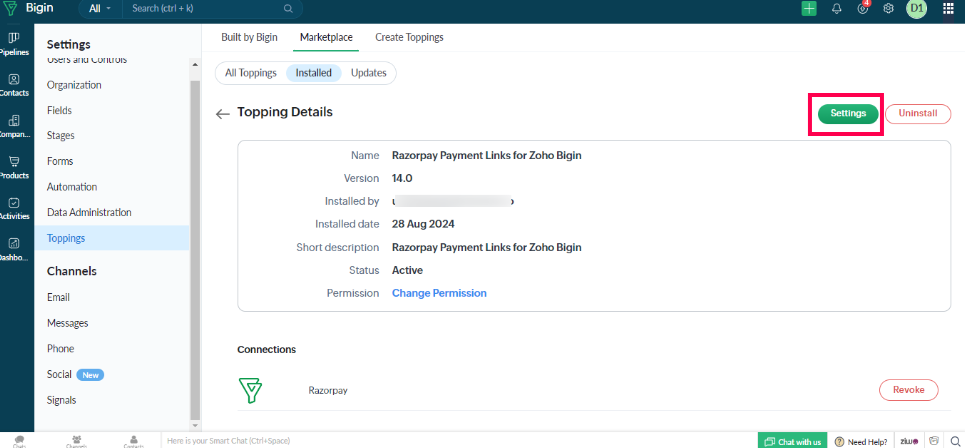
Task: Click the green Settings button
Action: [848, 114]
